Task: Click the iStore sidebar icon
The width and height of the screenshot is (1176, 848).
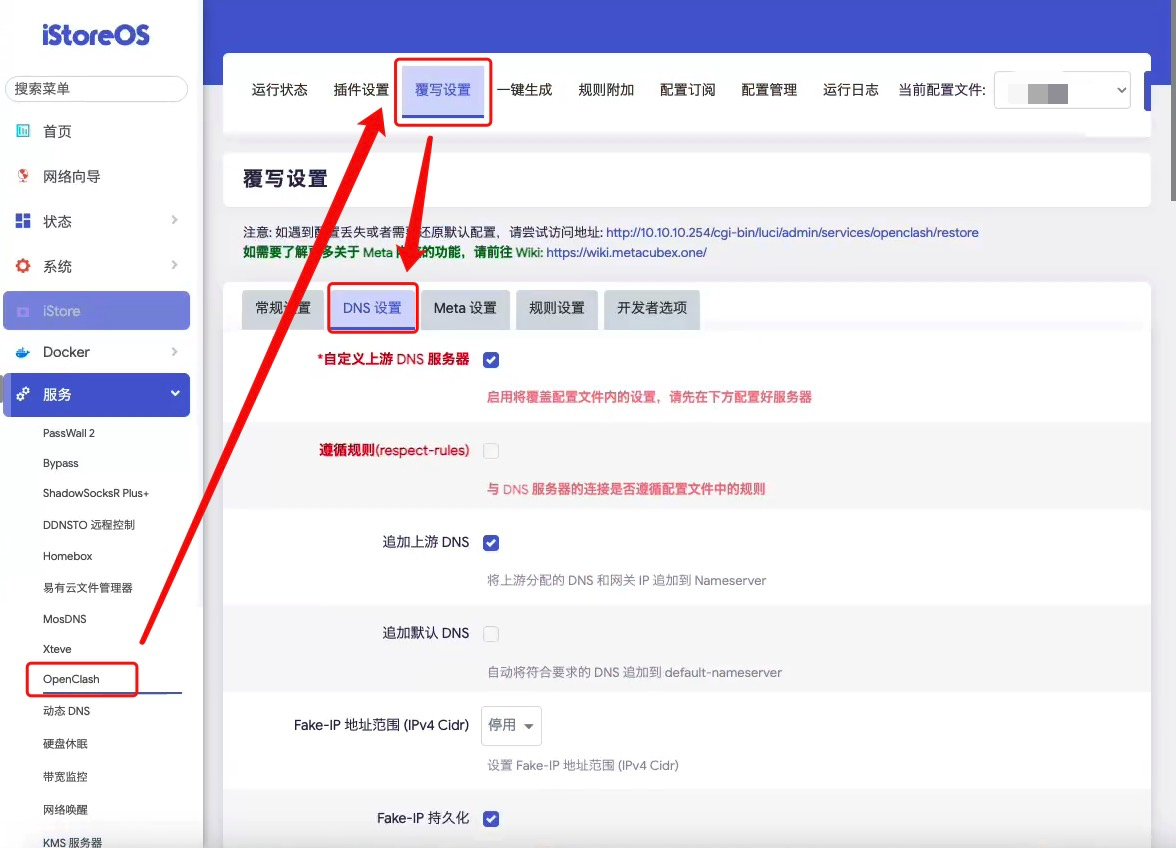Action: (23, 311)
